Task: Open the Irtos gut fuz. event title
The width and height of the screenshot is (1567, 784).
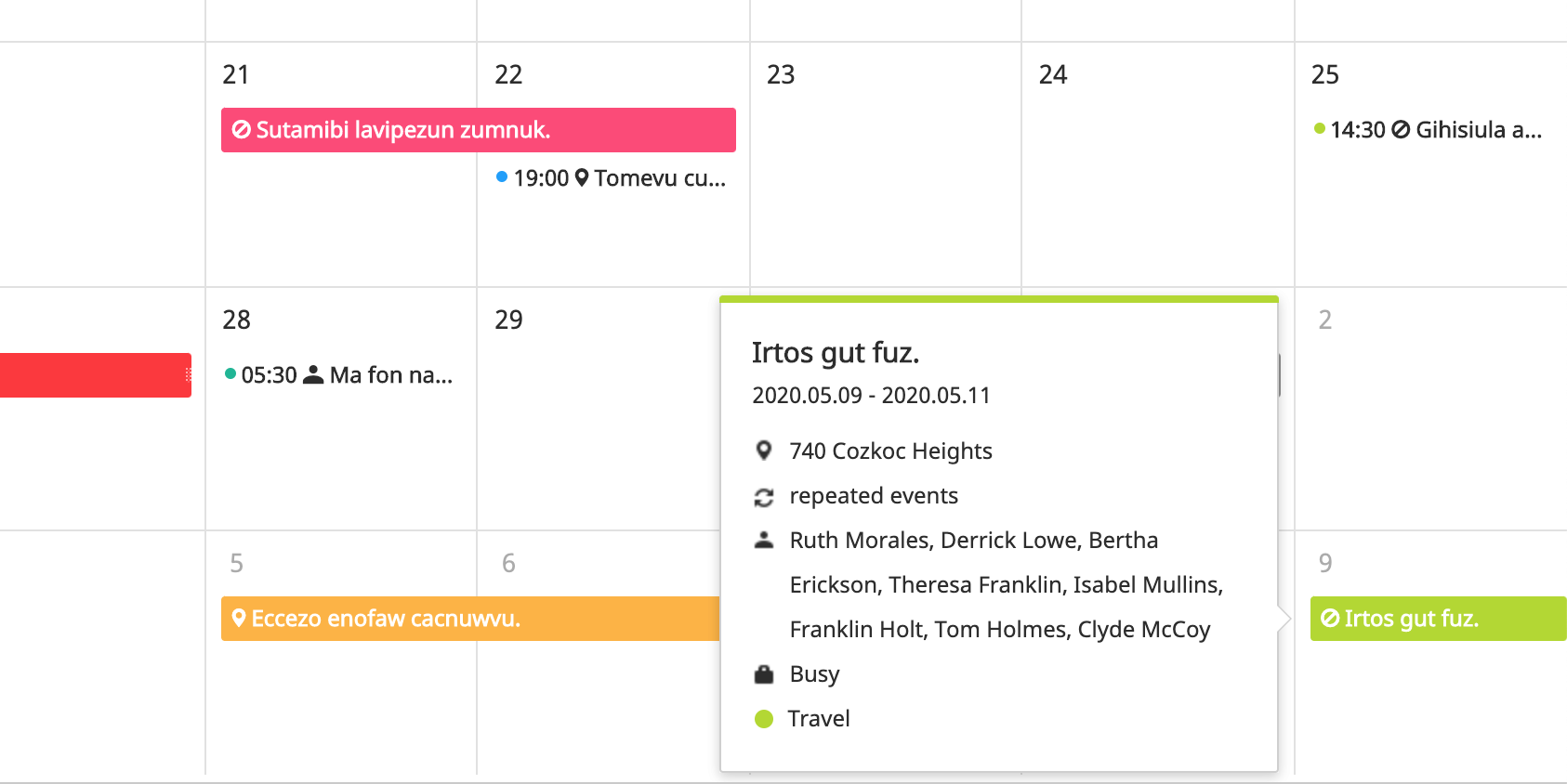Action: pos(835,353)
